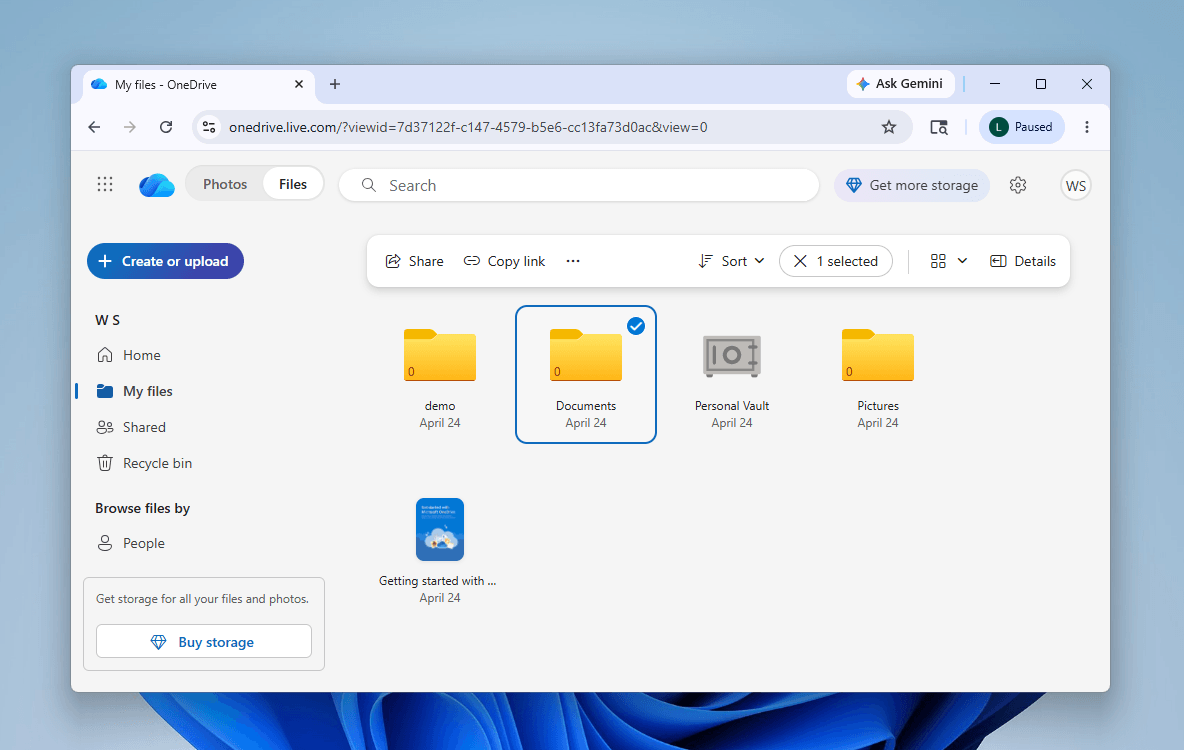Uncheck the Documents folder selection checkmark
The width and height of the screenshot is (1184, 750).
(x=636, y=326)
